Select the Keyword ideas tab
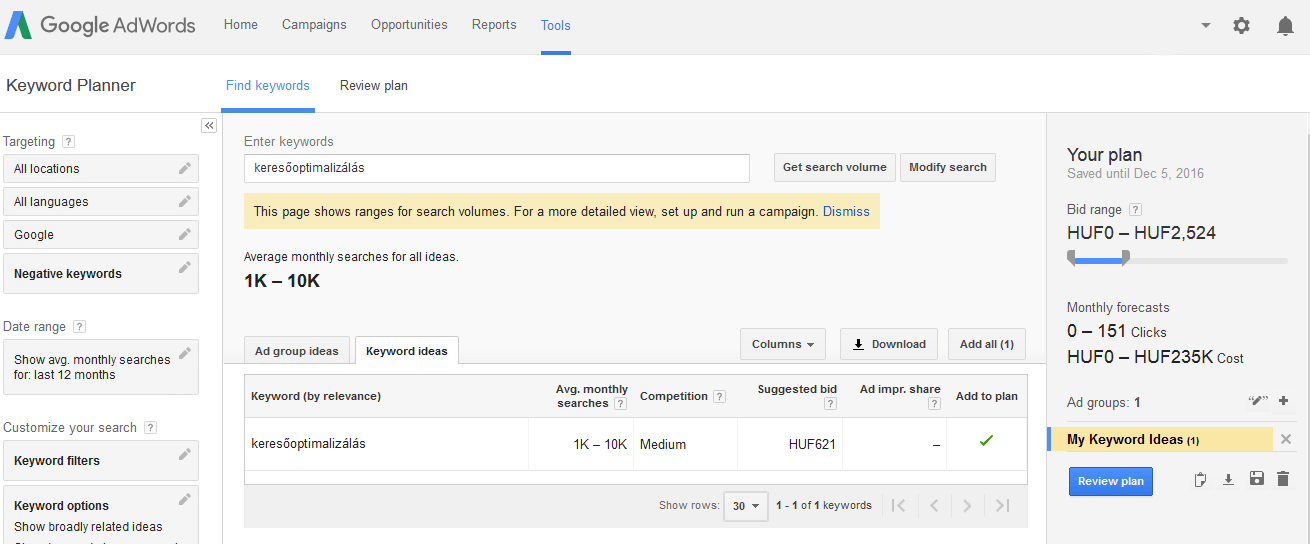The image size is (1310, 544). (407, 351)
